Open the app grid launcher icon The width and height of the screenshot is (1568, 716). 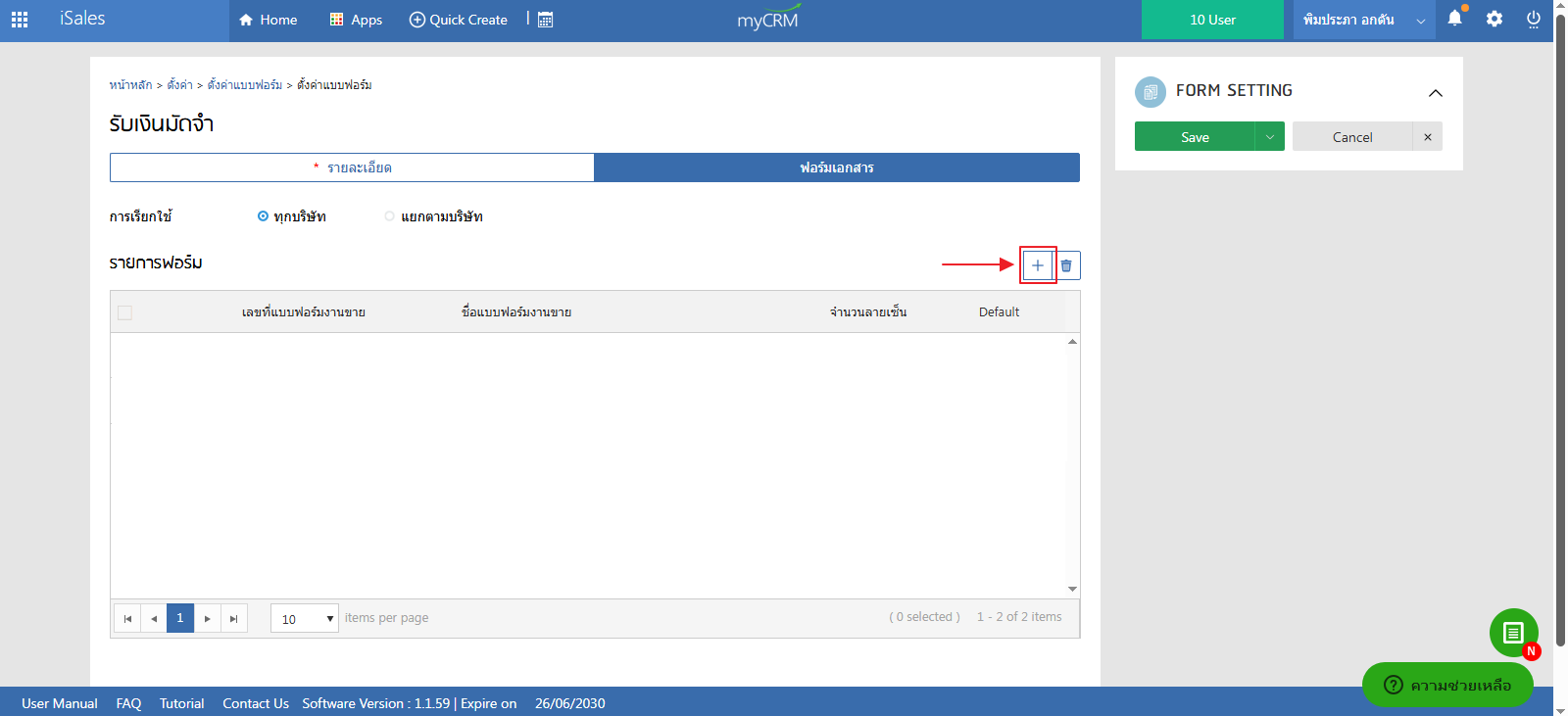tap(20, 19)
